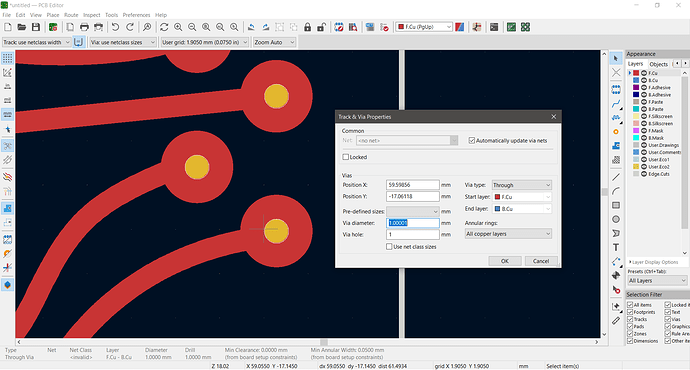Open the Annular rings dropdown
The width and height of the screenshot is (690, 370).
click(x=508, y=234)
